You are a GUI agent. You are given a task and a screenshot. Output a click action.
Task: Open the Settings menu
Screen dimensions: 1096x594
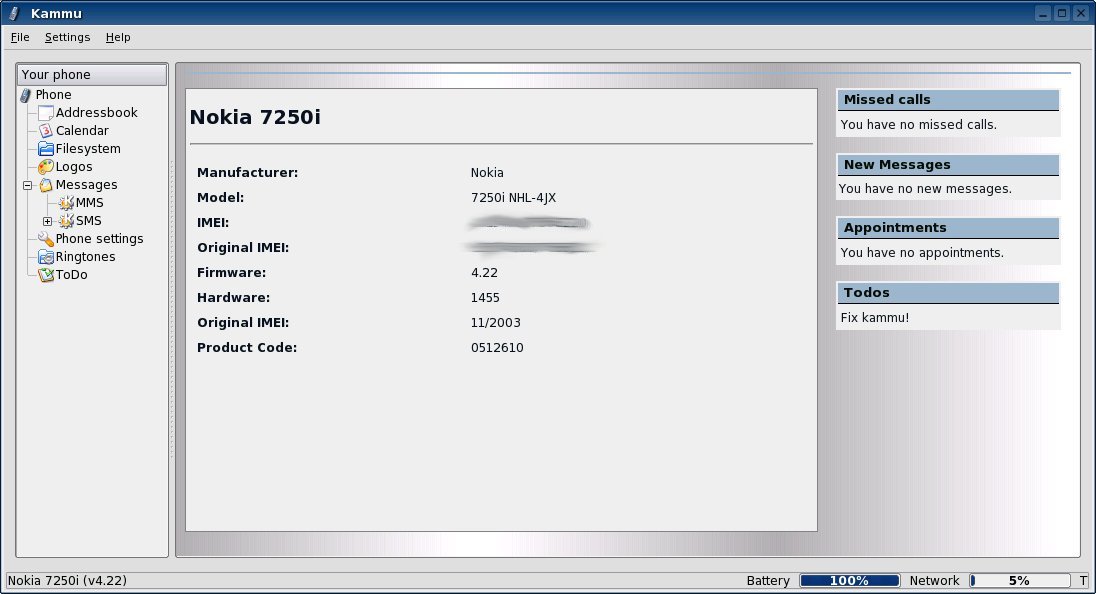pyautogui.click(x=67, y=37)
